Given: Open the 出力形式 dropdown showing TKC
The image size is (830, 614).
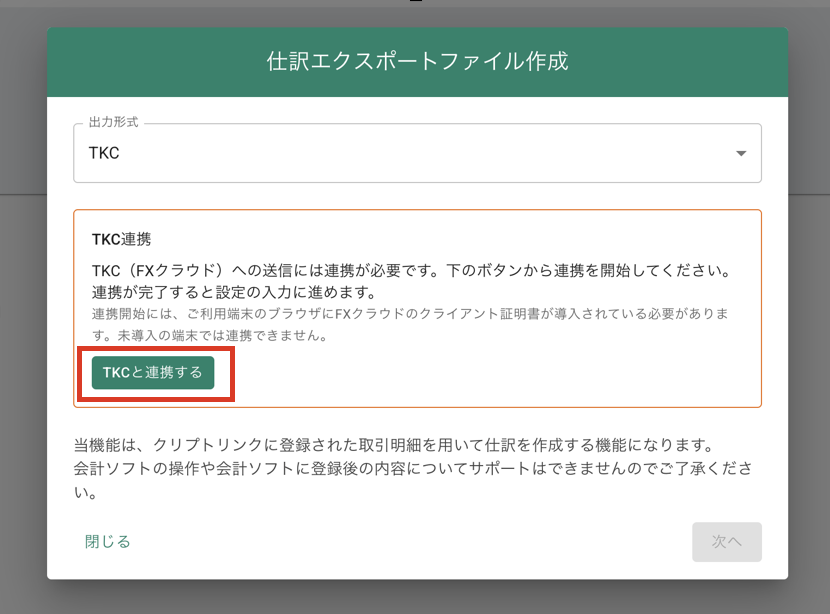Looking at the screenshot, I should coord(417,153).
